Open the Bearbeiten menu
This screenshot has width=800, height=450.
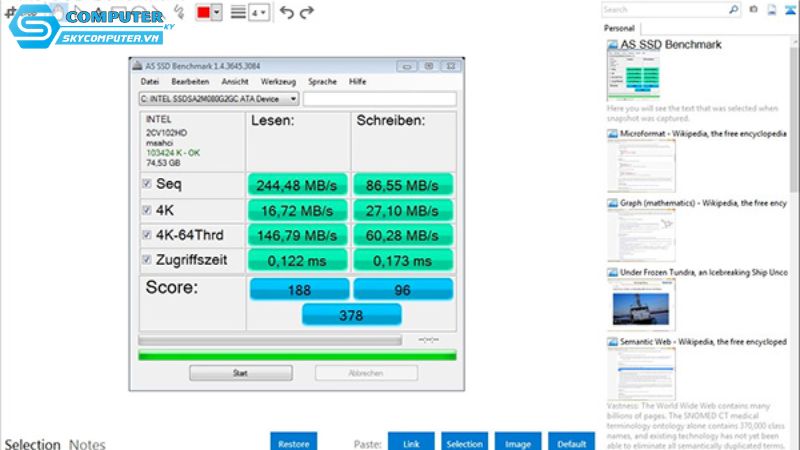tap(190, 82)
